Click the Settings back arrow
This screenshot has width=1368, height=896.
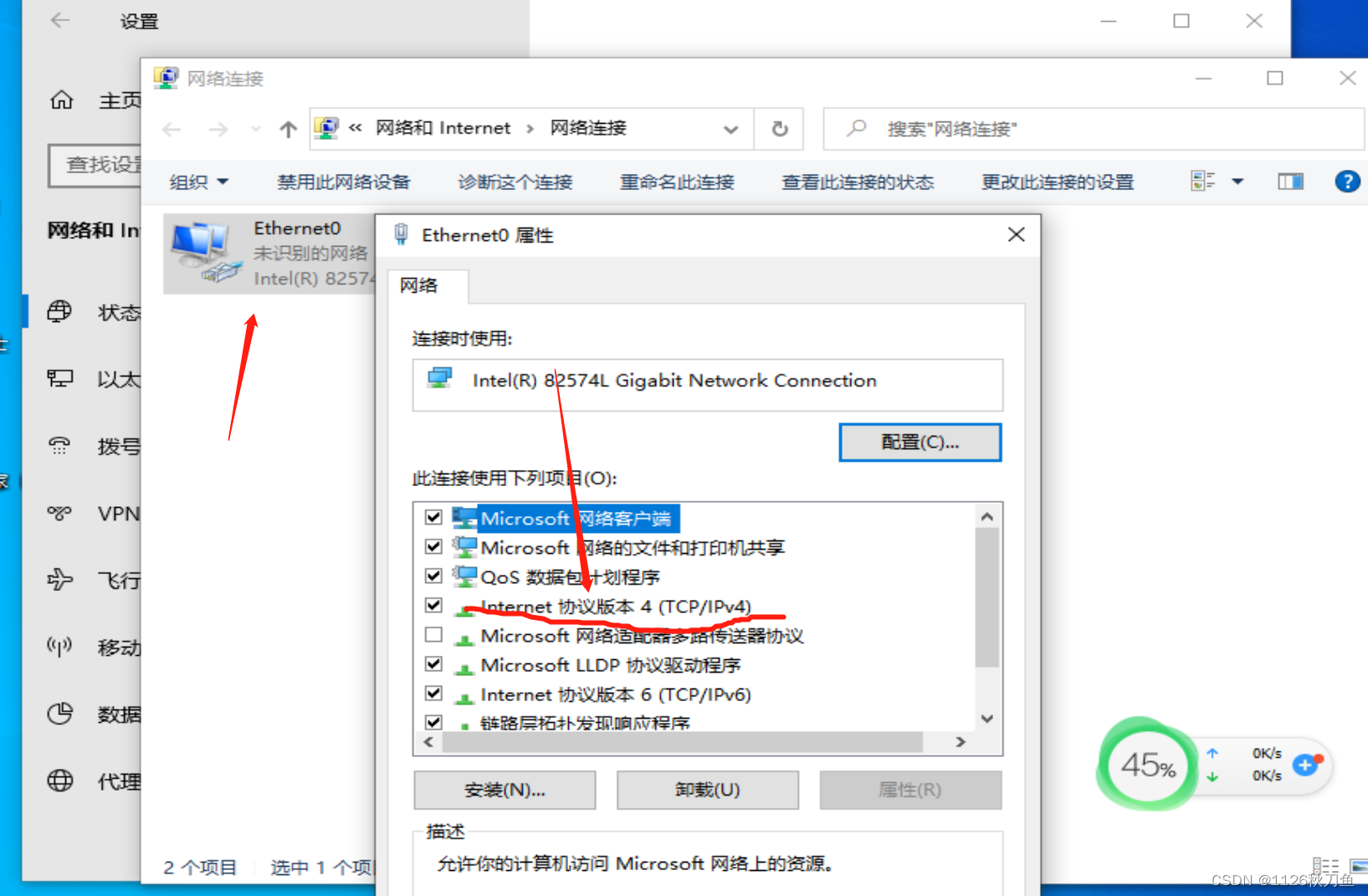coord(59,20)
